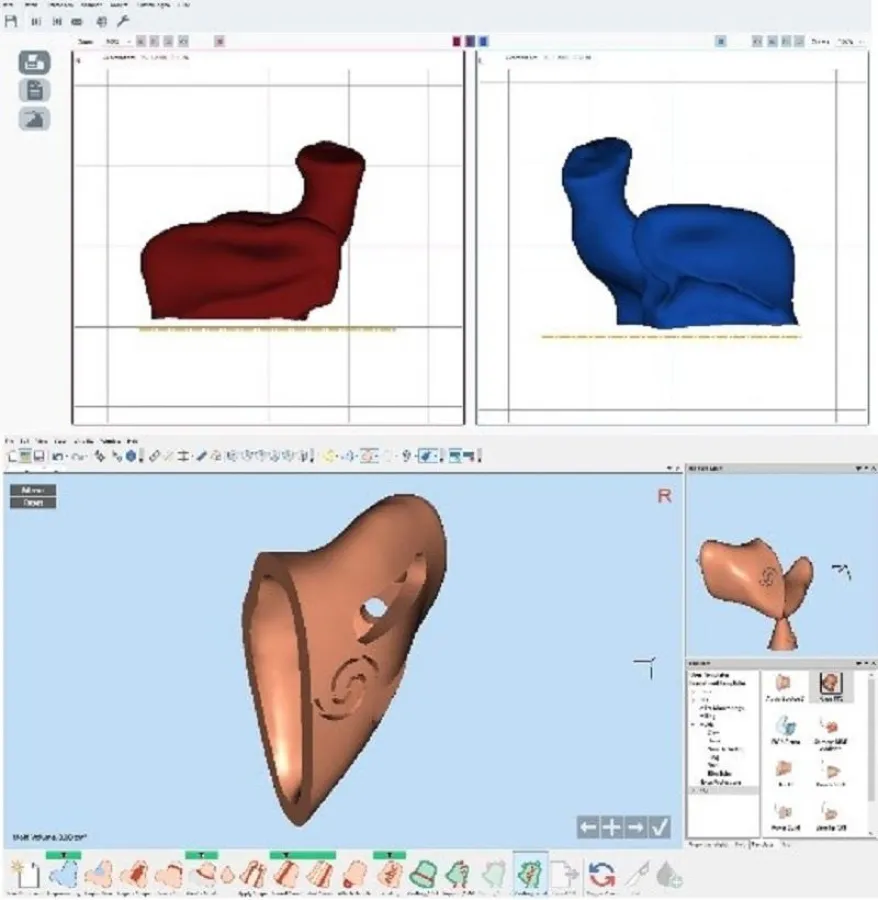The width and height of the screenshot is (878, 900).
Task: Select the highlighted thumbnail in the library panel
Action: point(829,684)
